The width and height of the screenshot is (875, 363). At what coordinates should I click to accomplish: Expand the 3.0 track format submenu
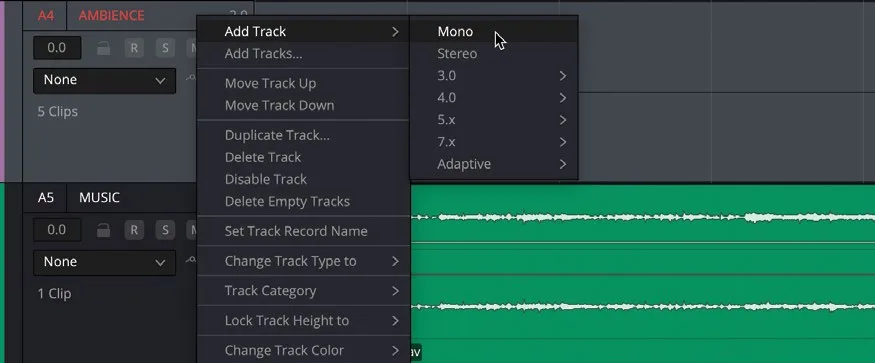493,75
